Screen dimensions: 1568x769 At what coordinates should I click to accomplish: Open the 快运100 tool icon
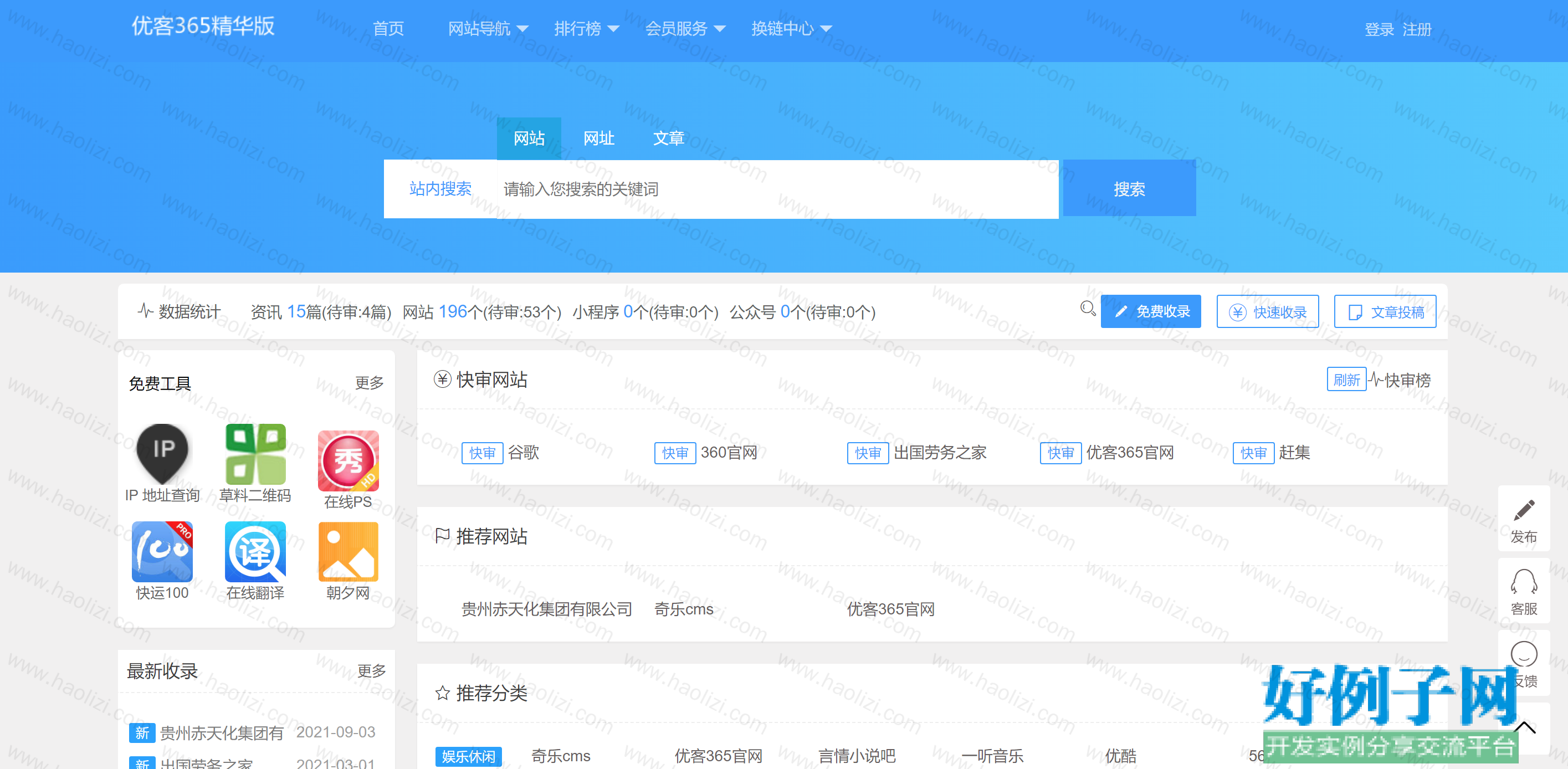click(162, 552)
